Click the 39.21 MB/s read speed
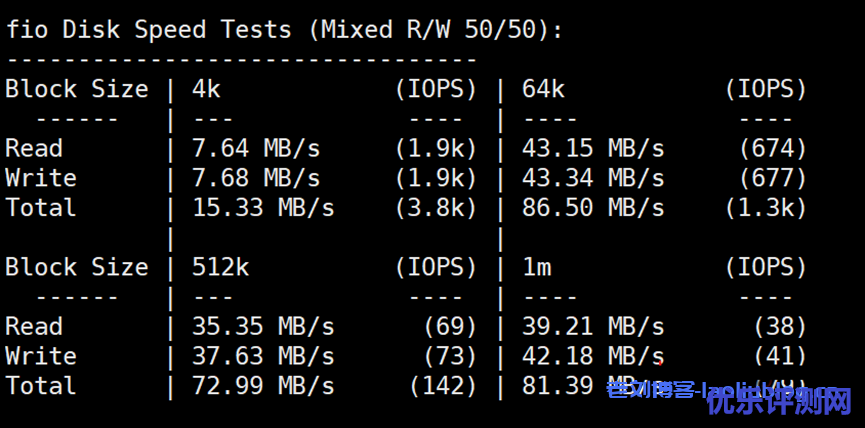 click(x=593, y=327)
